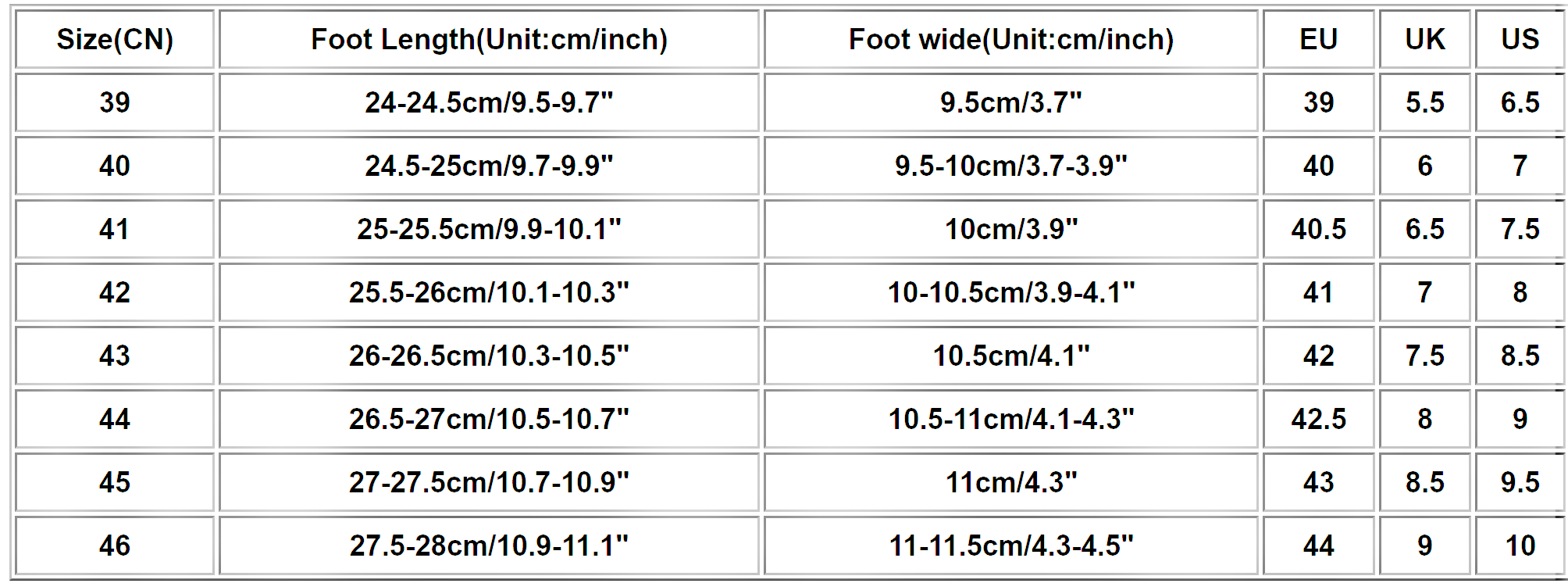This screenshot has height=583, width=1568.
Task: Click the US size 10 cell
Action: [x=1520, y=545]
